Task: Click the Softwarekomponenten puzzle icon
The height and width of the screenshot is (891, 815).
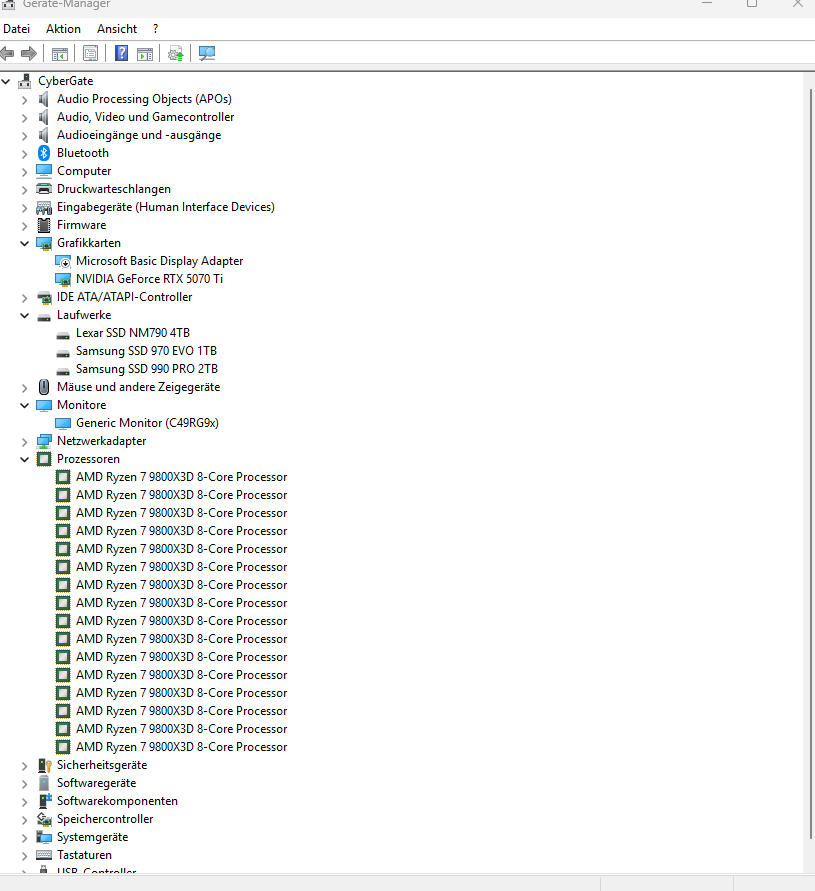Action: pyautogui.click(x=44, y=801)
